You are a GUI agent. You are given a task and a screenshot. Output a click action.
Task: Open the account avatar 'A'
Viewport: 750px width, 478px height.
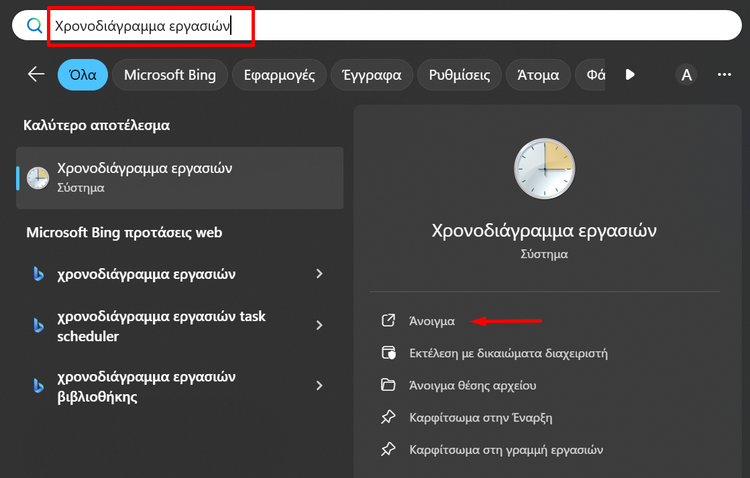pos(686,75)
